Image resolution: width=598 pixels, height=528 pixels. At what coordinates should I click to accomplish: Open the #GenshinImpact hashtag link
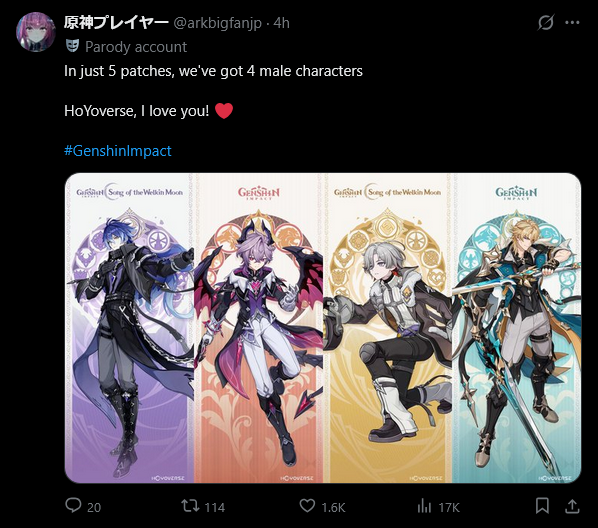coord(117,151)
